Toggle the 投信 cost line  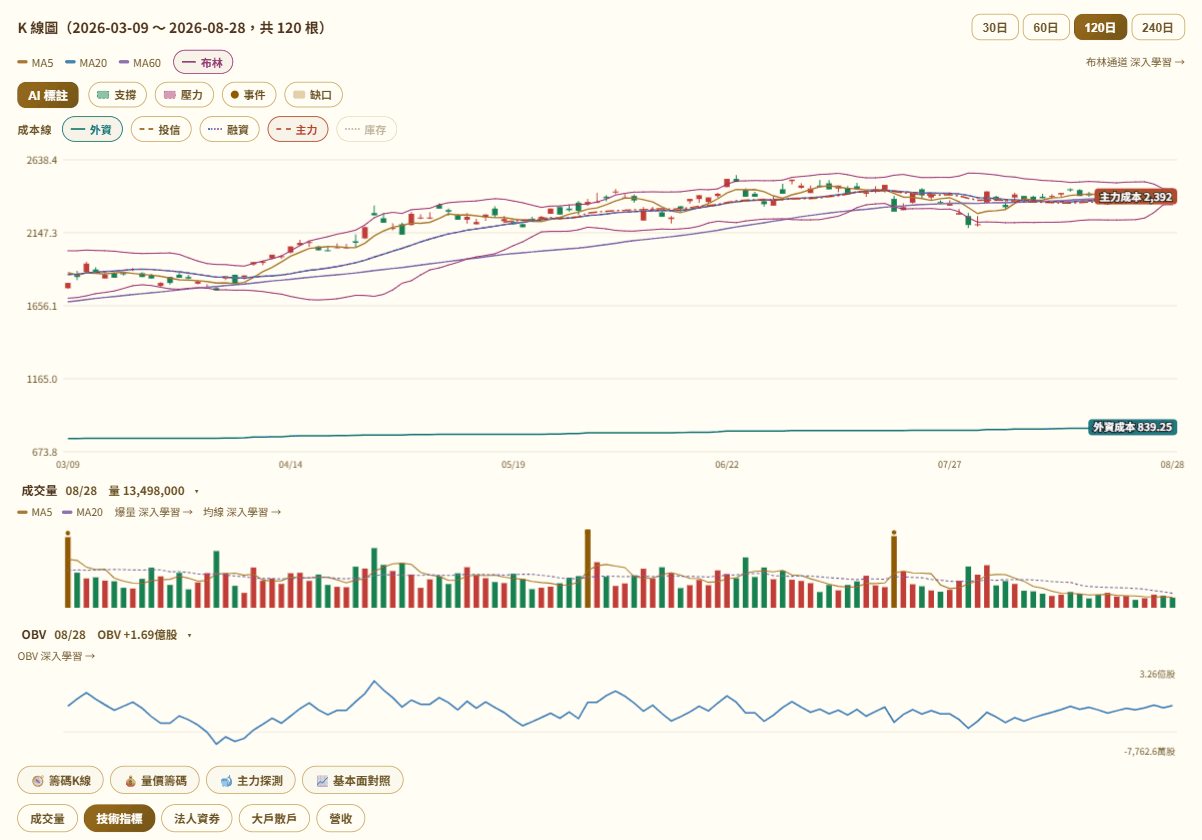click(x=161, y=129)
